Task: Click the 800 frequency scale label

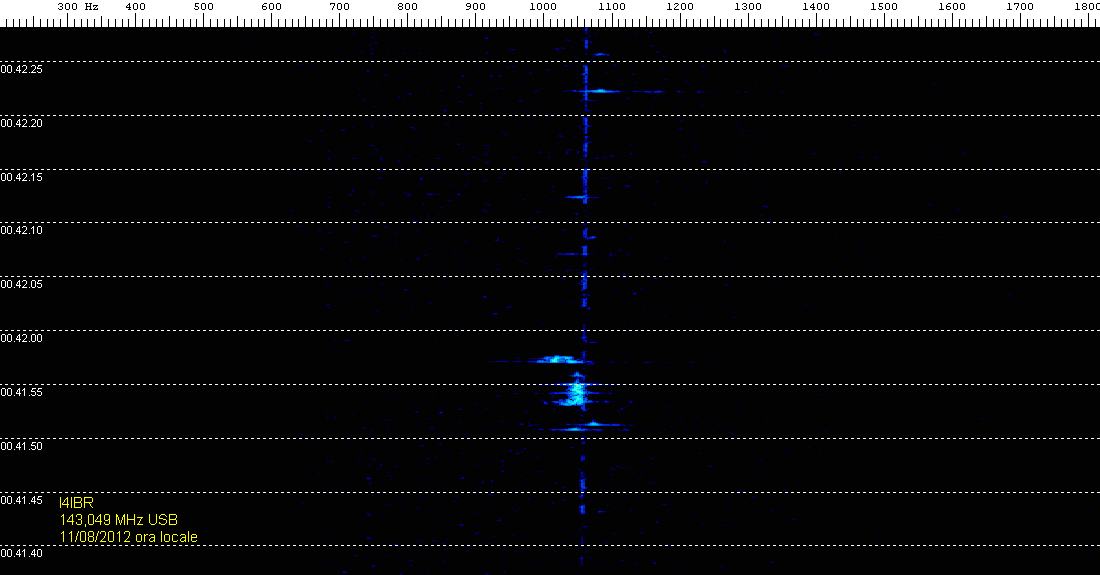Action: click(408, 6)
